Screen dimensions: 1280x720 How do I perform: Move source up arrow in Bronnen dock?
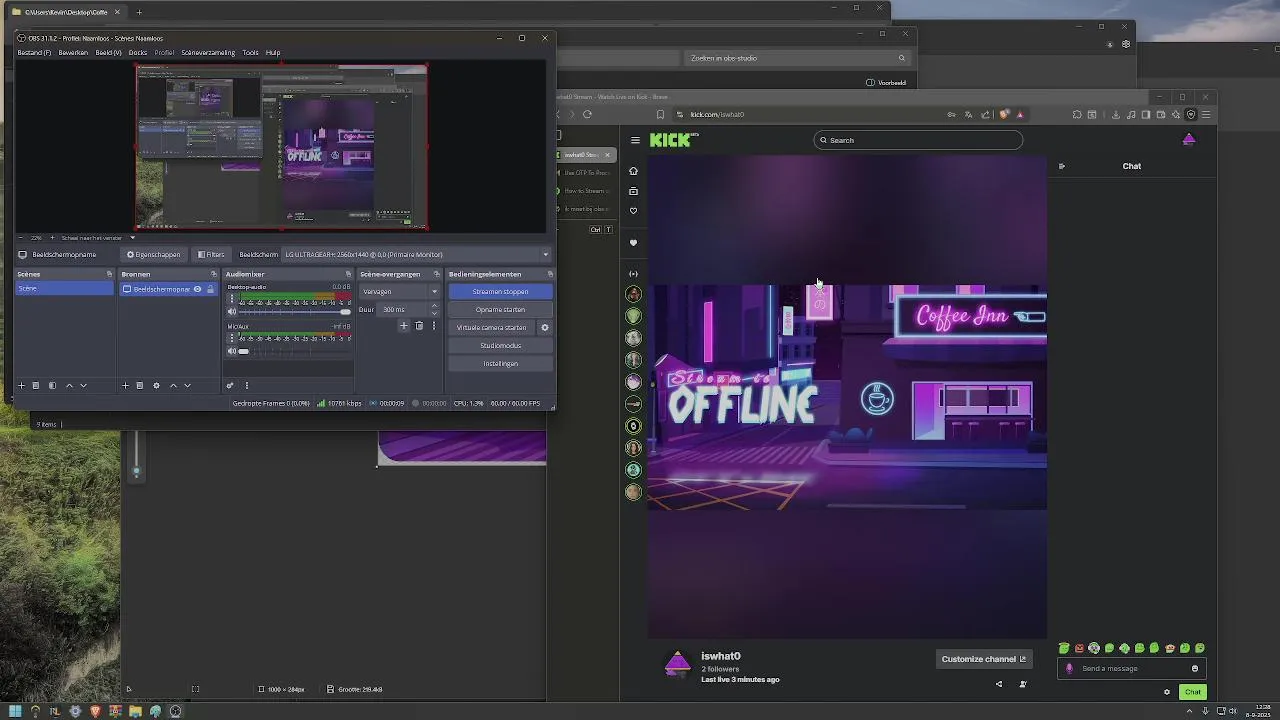point(173,385)
